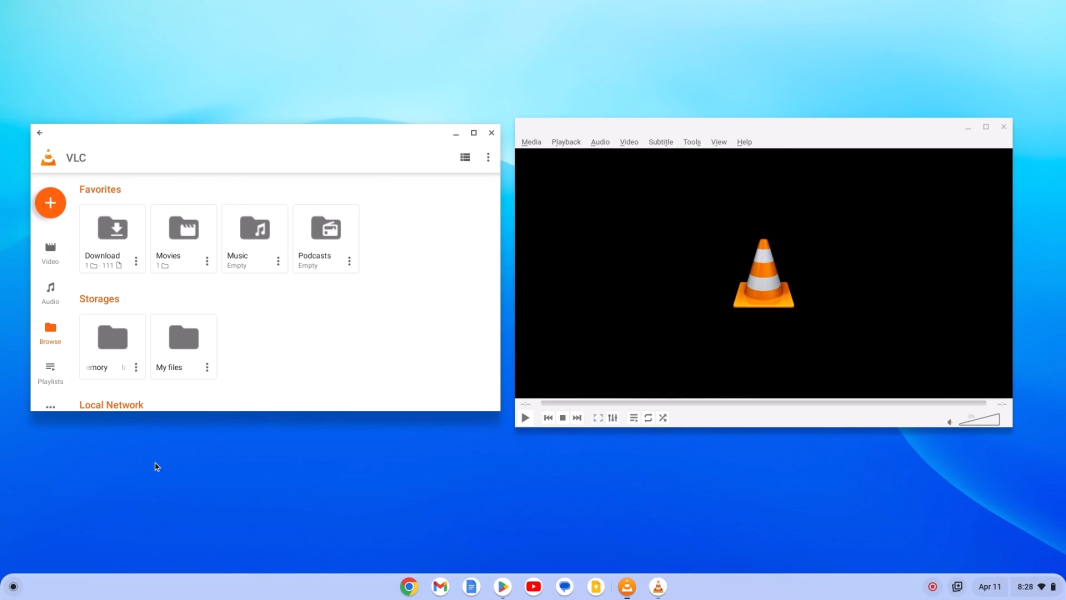The image size is (1066, 600).
Task: Stop playback with the square button
Action: (562, 418)
